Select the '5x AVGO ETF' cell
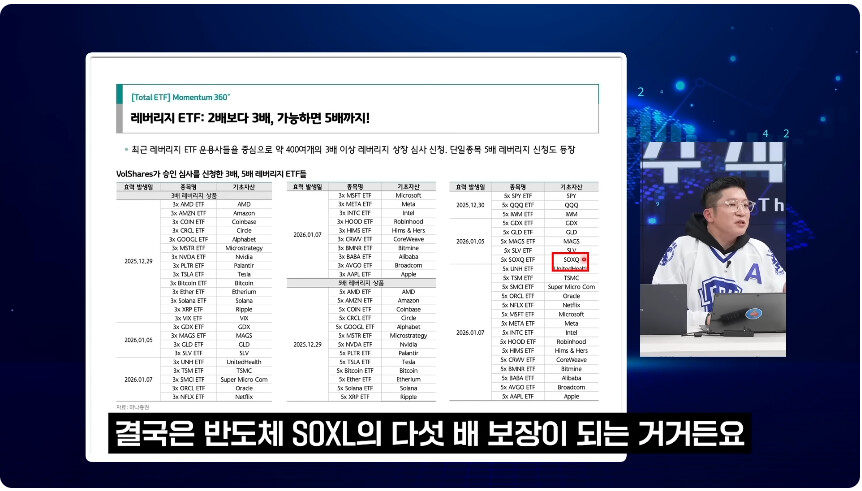Image resolution: width=862 pixels, height=491 pixels. tap(517, 387)
